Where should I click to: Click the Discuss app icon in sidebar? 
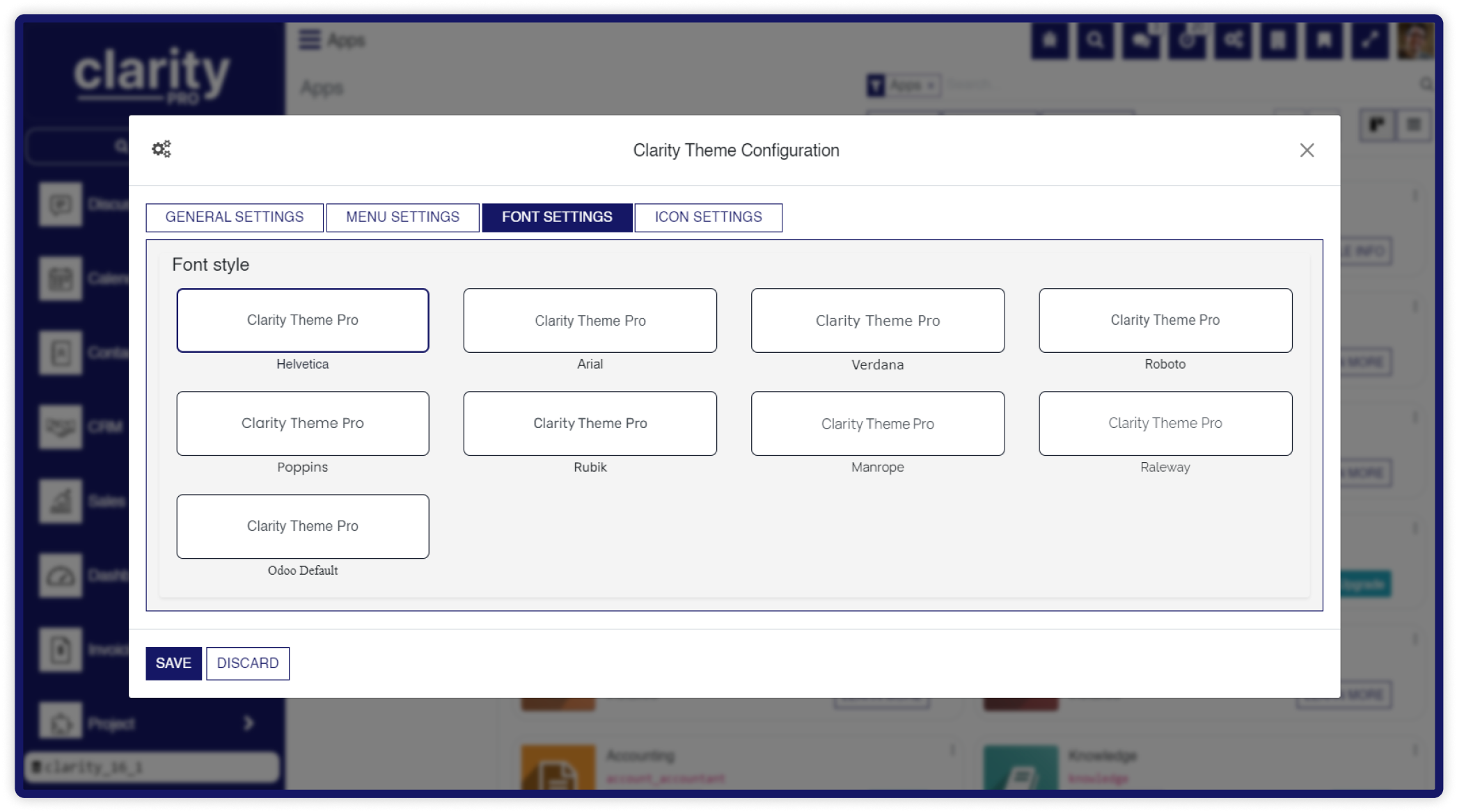[61, 205]
